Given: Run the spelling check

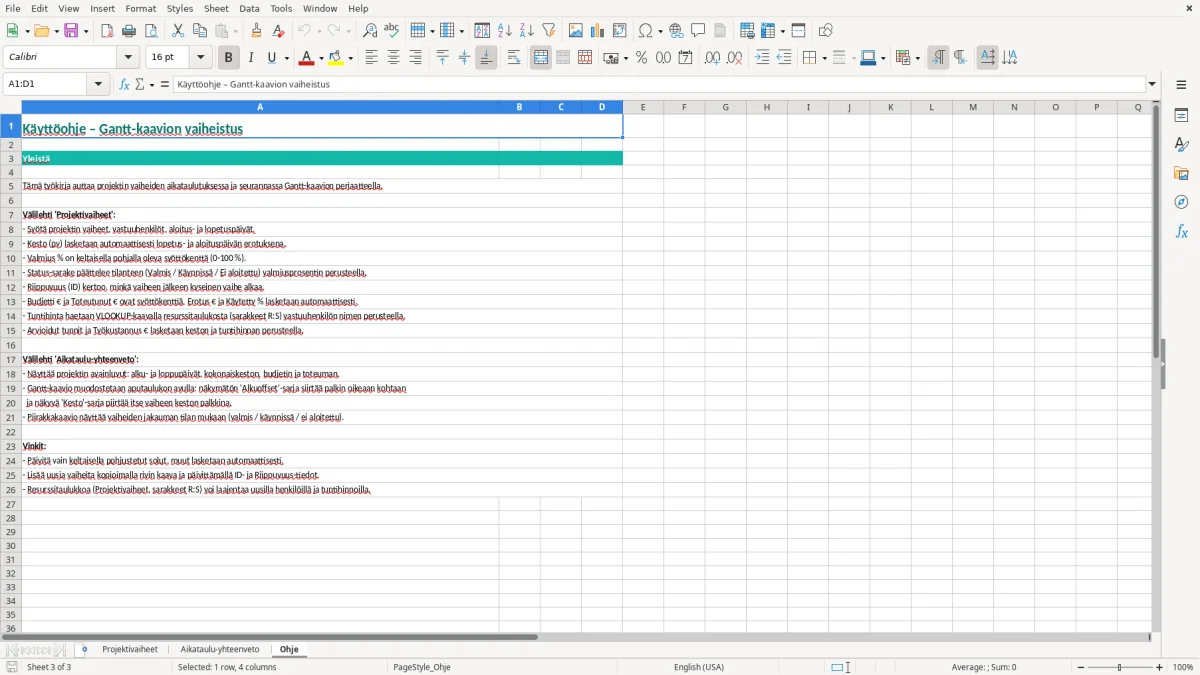Looking at the screenshot, I should 392,31.
